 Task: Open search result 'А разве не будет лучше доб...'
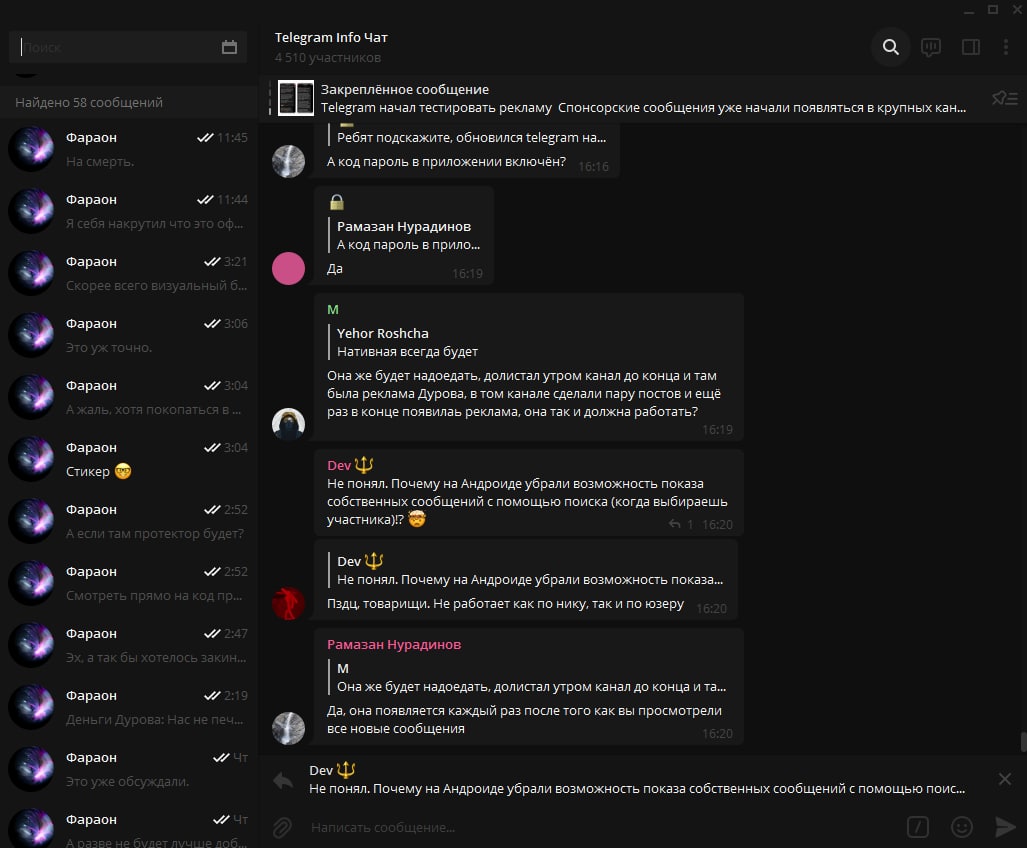click(x=128, y=826)
